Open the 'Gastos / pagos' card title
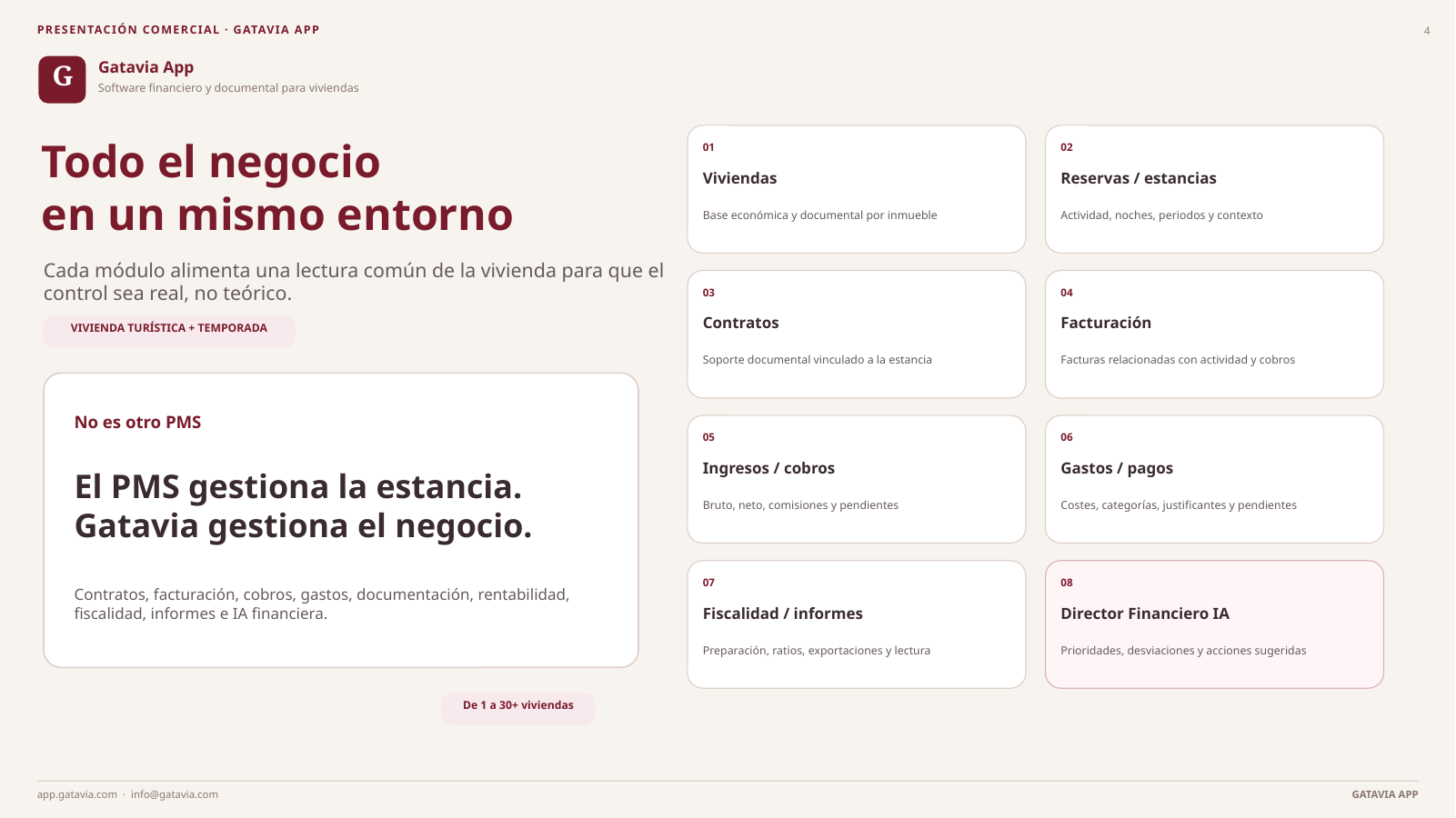 (x=1117, y=469)
